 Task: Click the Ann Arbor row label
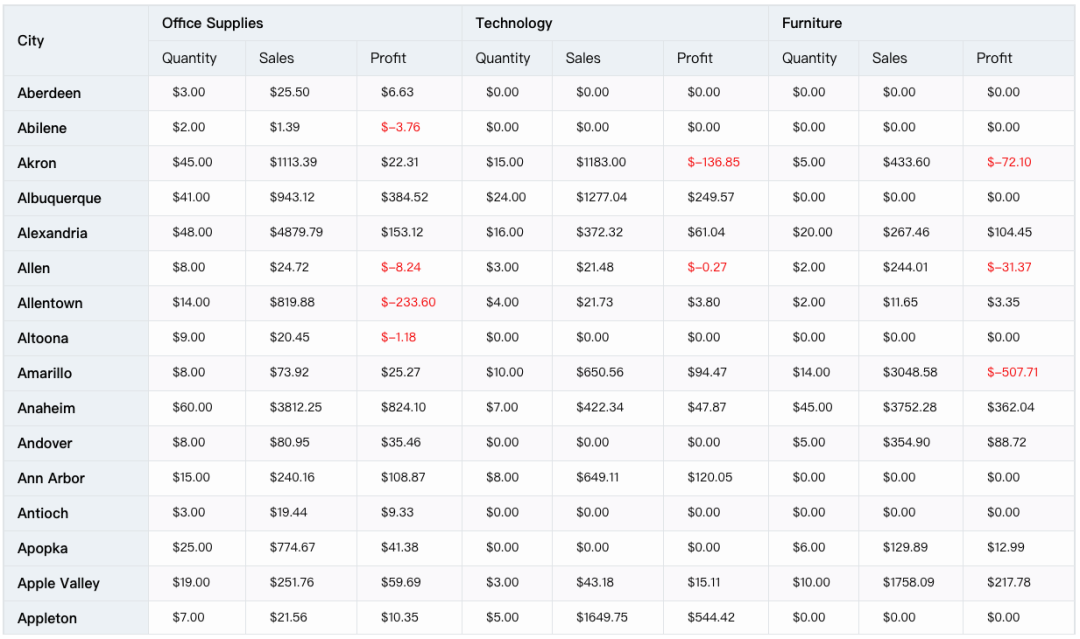pyautogui.click(x=51, y=478)
